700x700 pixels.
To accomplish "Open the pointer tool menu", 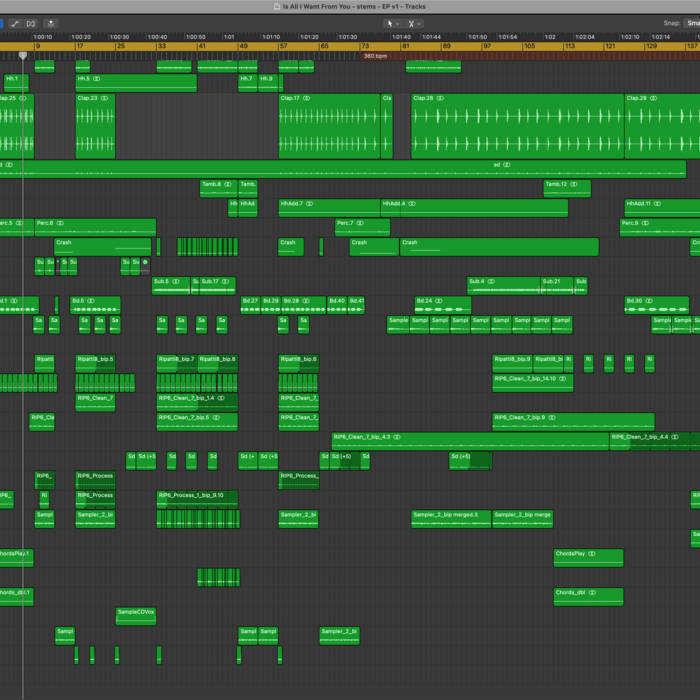I will click(393, 24).
